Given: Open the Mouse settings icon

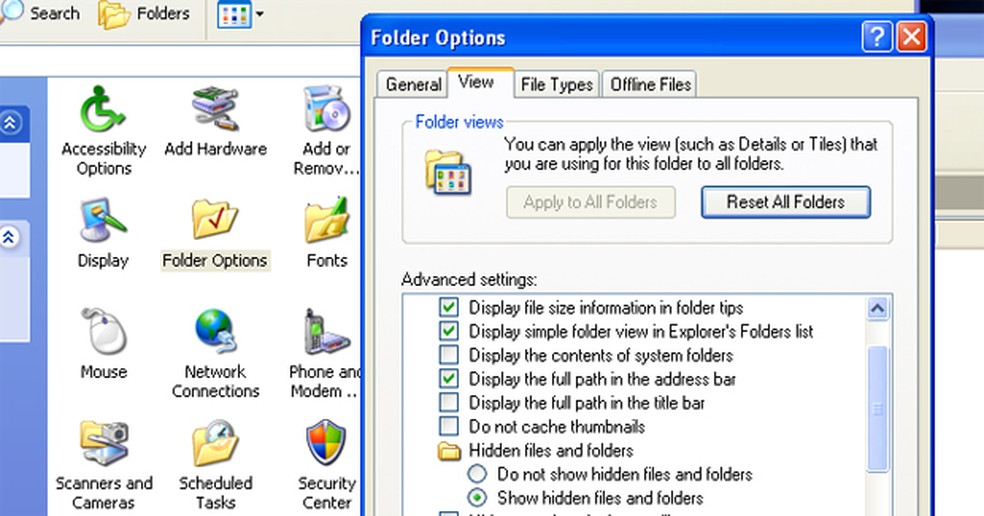Looking at the screenshot, I should [x=104, y=331].
